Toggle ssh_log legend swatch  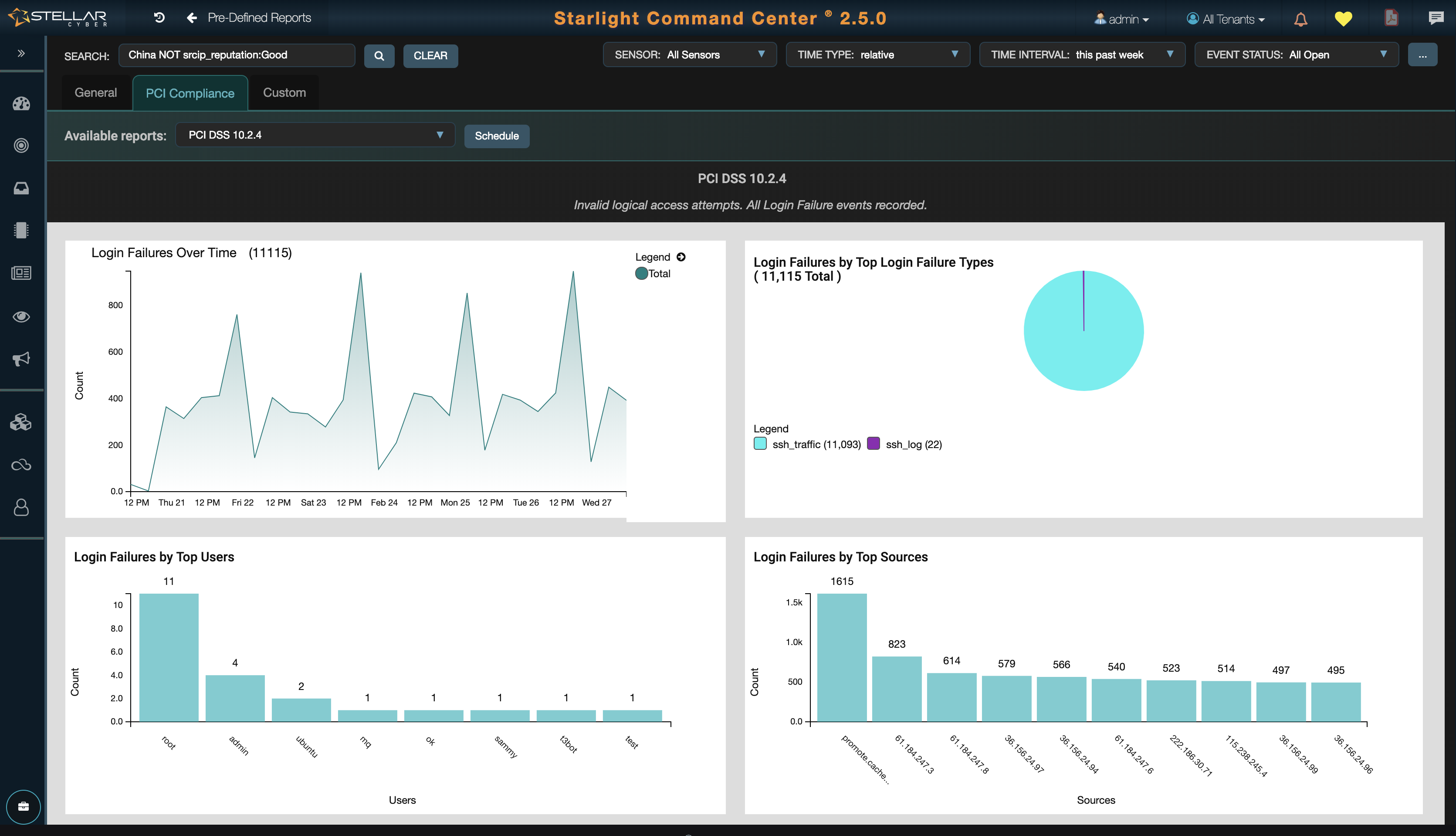click(x=873, y=443)
